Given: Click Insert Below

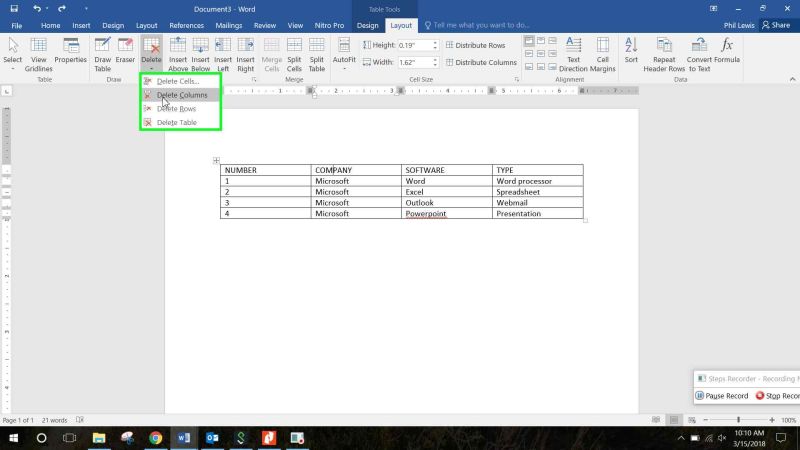Looking at the screenshot, I should coord(201,54).
